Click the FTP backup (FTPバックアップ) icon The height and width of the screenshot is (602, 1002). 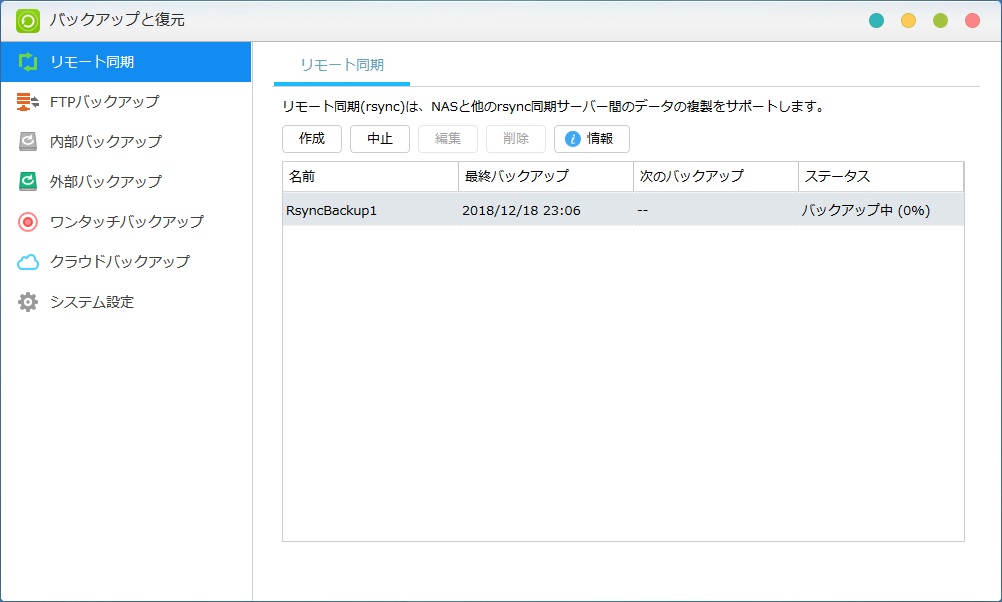(x=28, y=102)
